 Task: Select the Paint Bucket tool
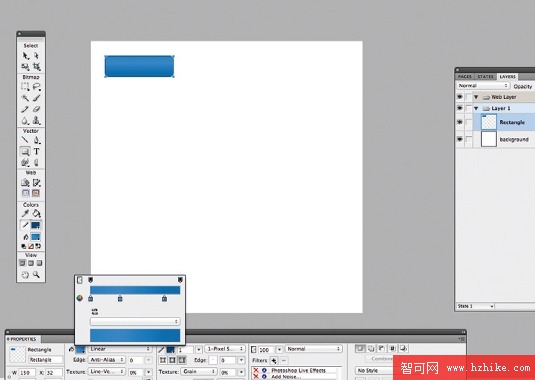pos(37,214)
